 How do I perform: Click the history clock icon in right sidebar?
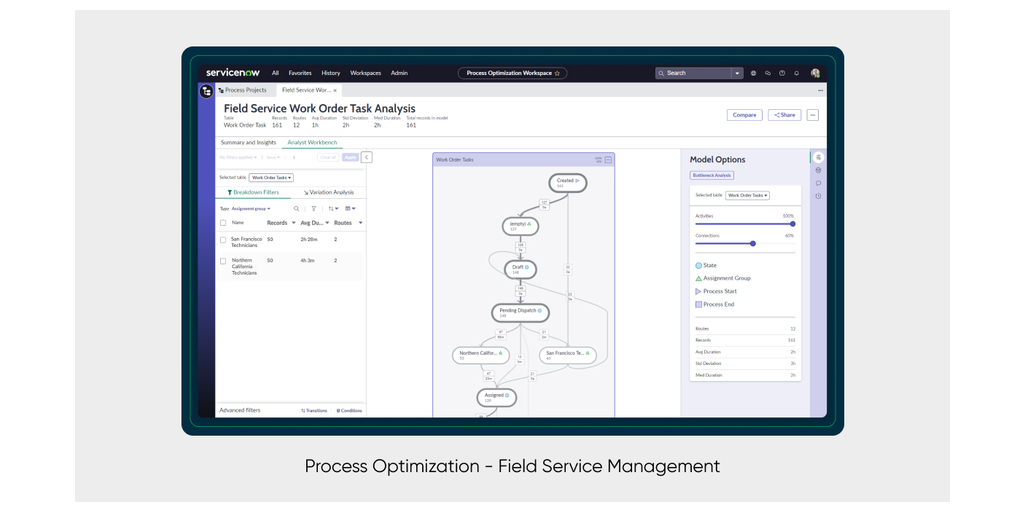818,196
